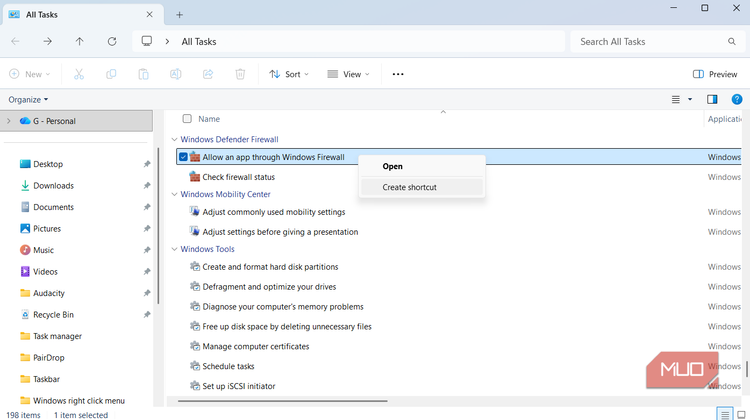
Task: Go forward with the right arrow
Action: (47, 42)
